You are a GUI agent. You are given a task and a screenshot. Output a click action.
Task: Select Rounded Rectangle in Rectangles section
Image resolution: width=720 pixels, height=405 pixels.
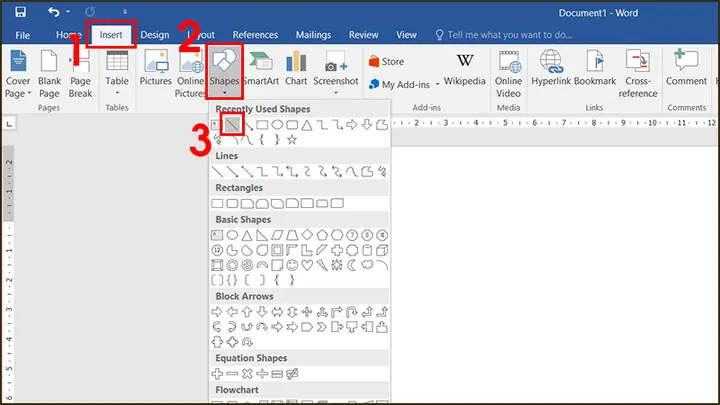click(232, 203)
